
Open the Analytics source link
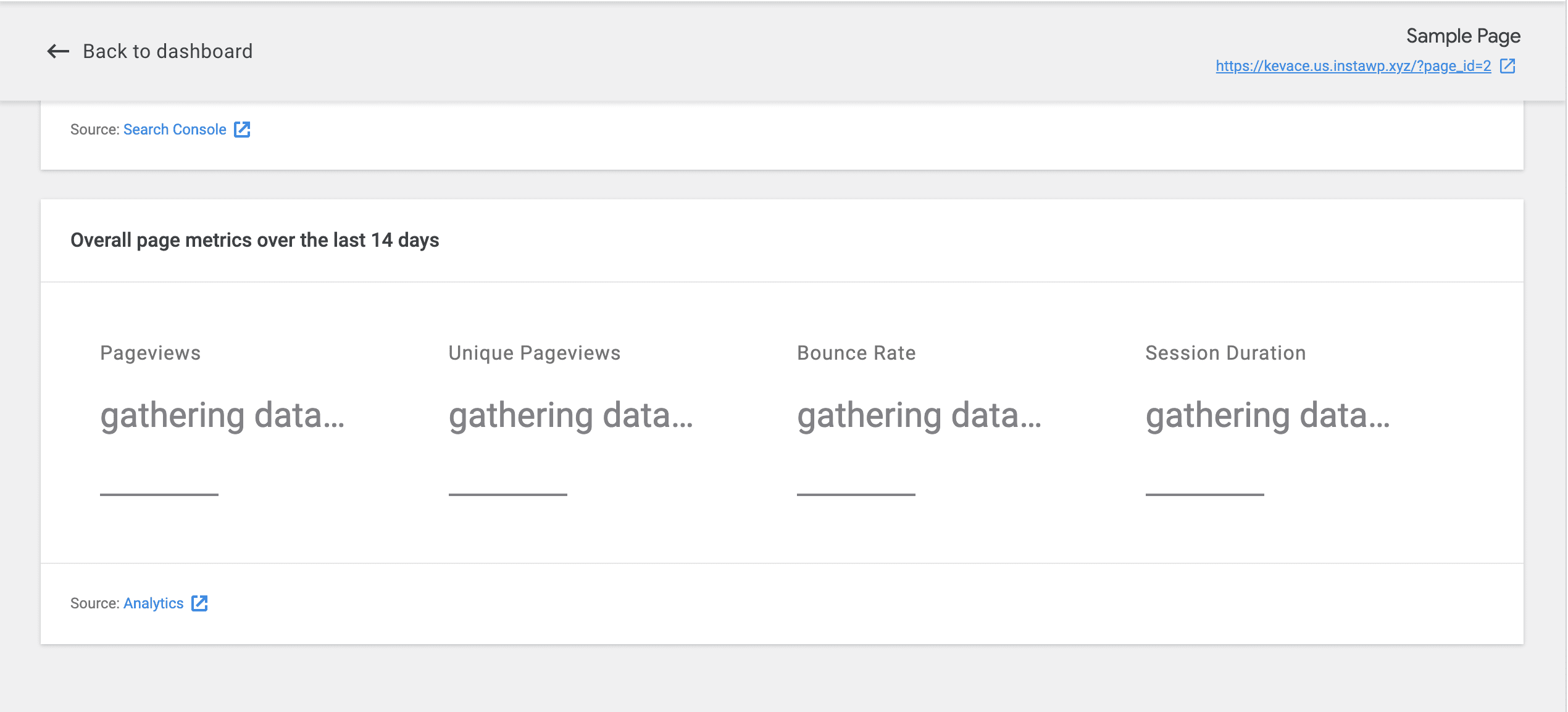153,603
